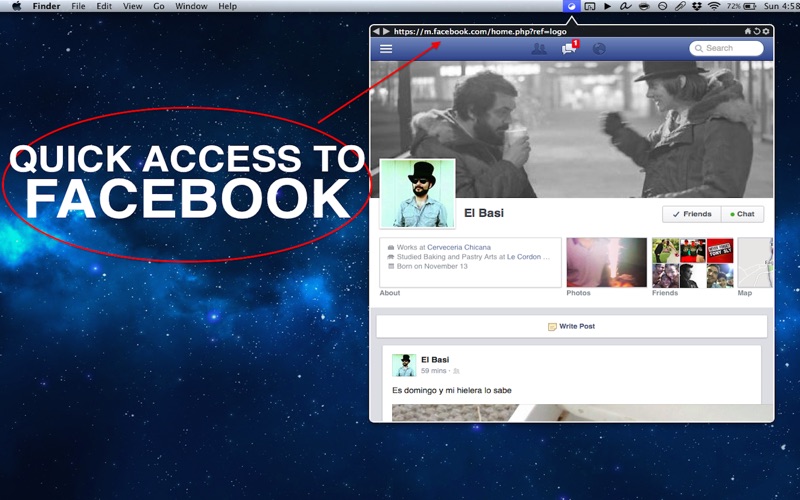Open the friend requests icon
The height and width of the screenshot is (500, 800).
tap(539, 49)
